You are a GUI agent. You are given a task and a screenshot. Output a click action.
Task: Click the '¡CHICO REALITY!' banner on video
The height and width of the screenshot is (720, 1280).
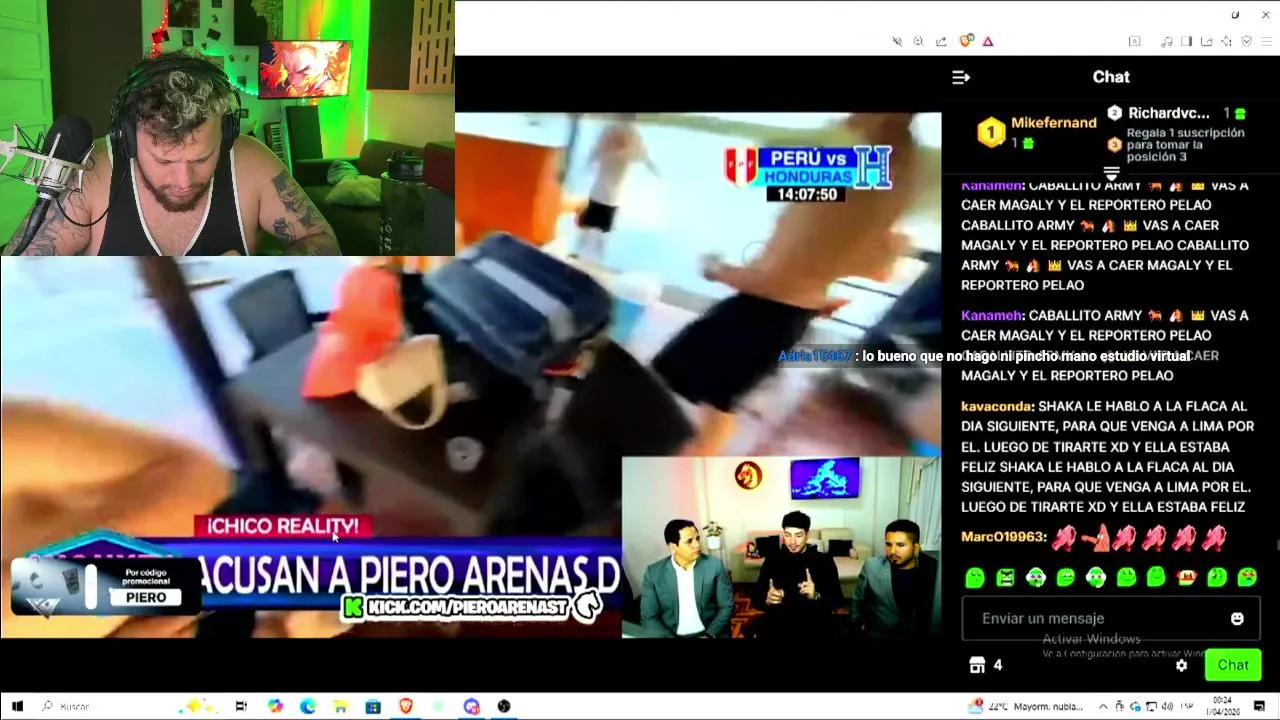(x=283, y=526)
